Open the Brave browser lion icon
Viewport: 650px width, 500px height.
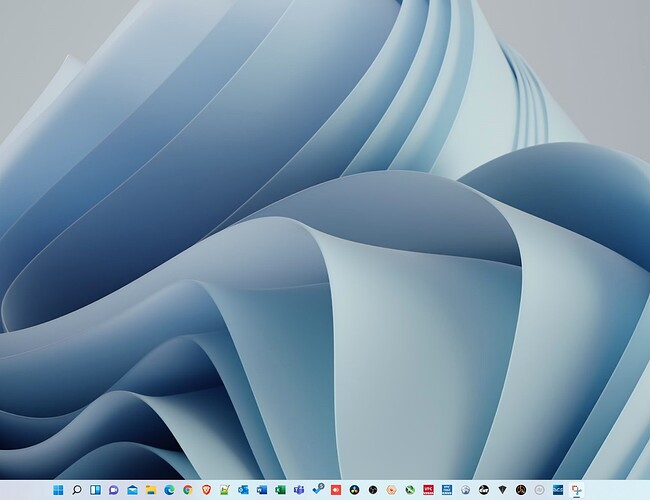(x=206, y=490)
